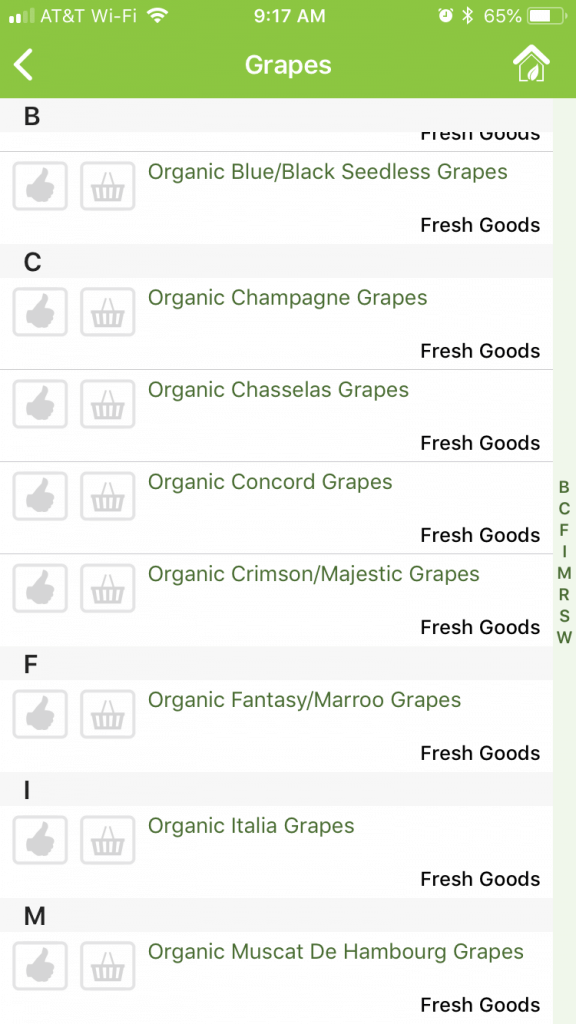Select the F section header

click(x=276, y=664)
